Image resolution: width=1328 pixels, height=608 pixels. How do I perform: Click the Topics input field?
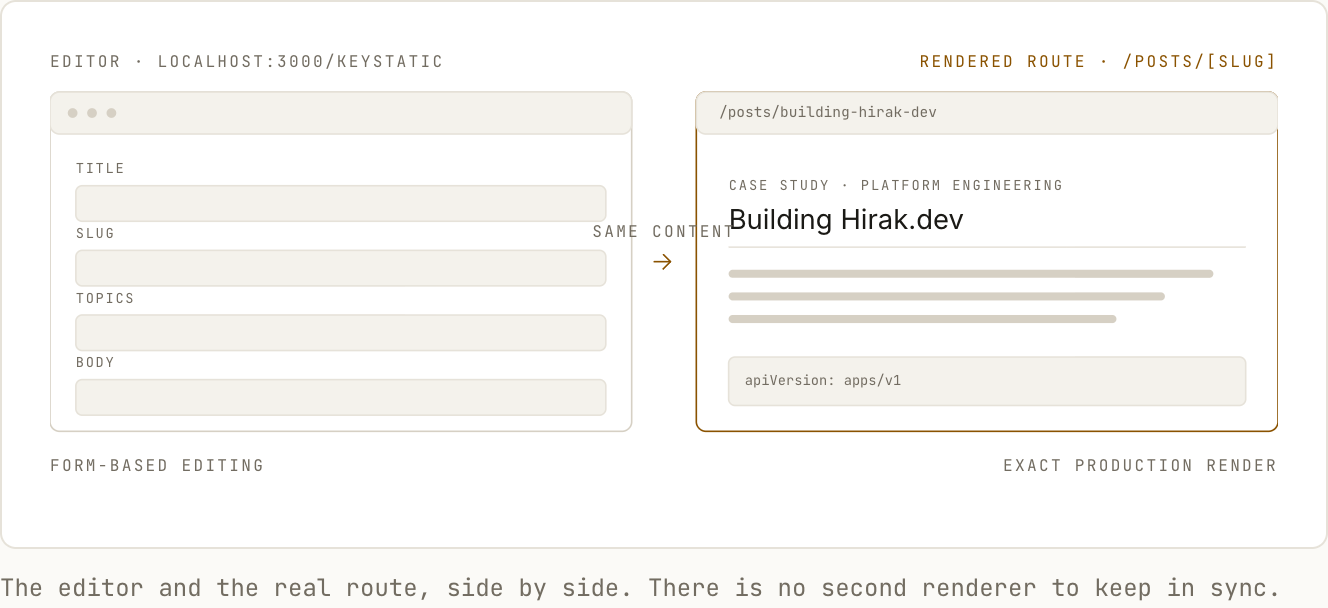click(341, 333)
